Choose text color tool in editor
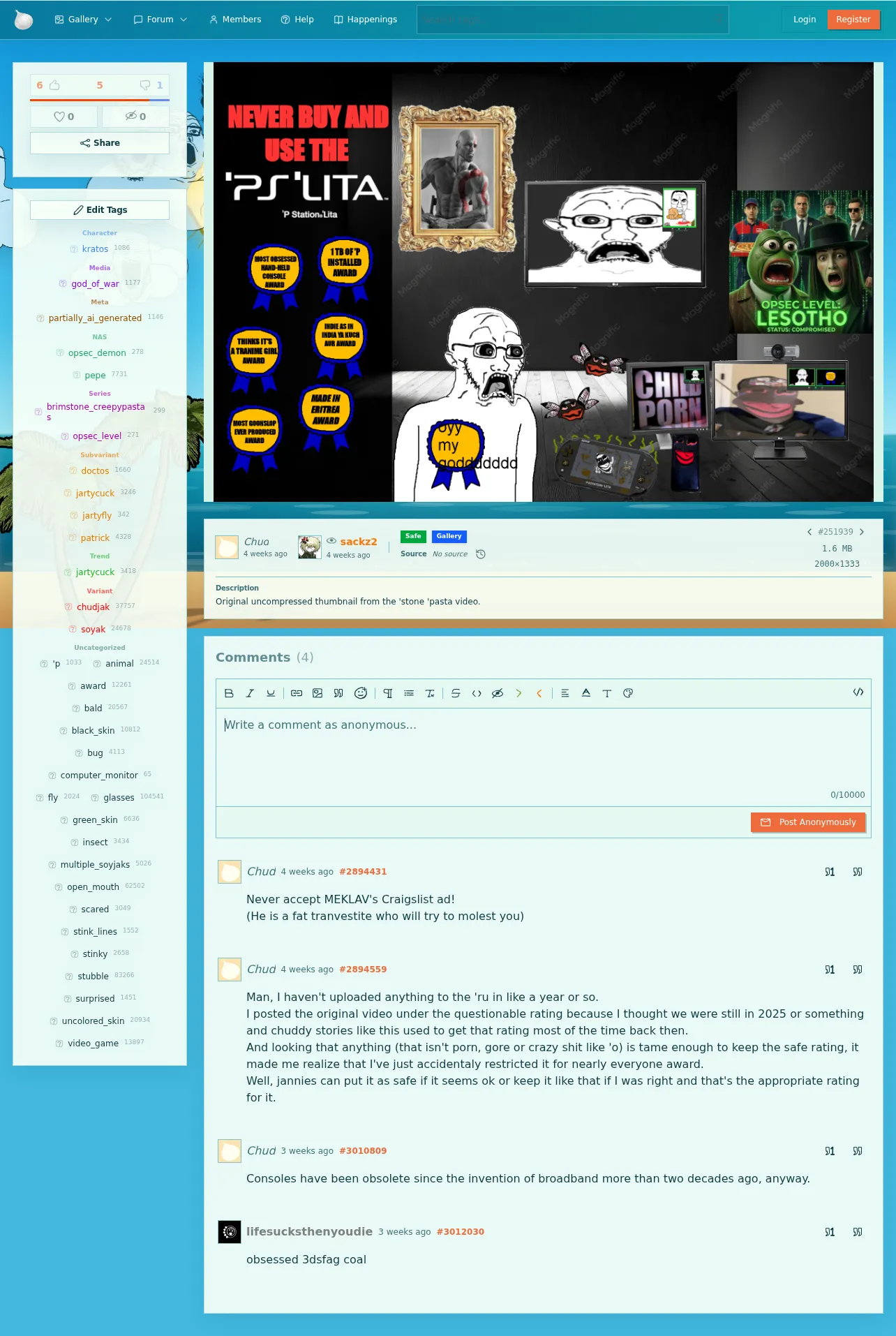Viewport: 896px width, 1336px height. (586, 693)
